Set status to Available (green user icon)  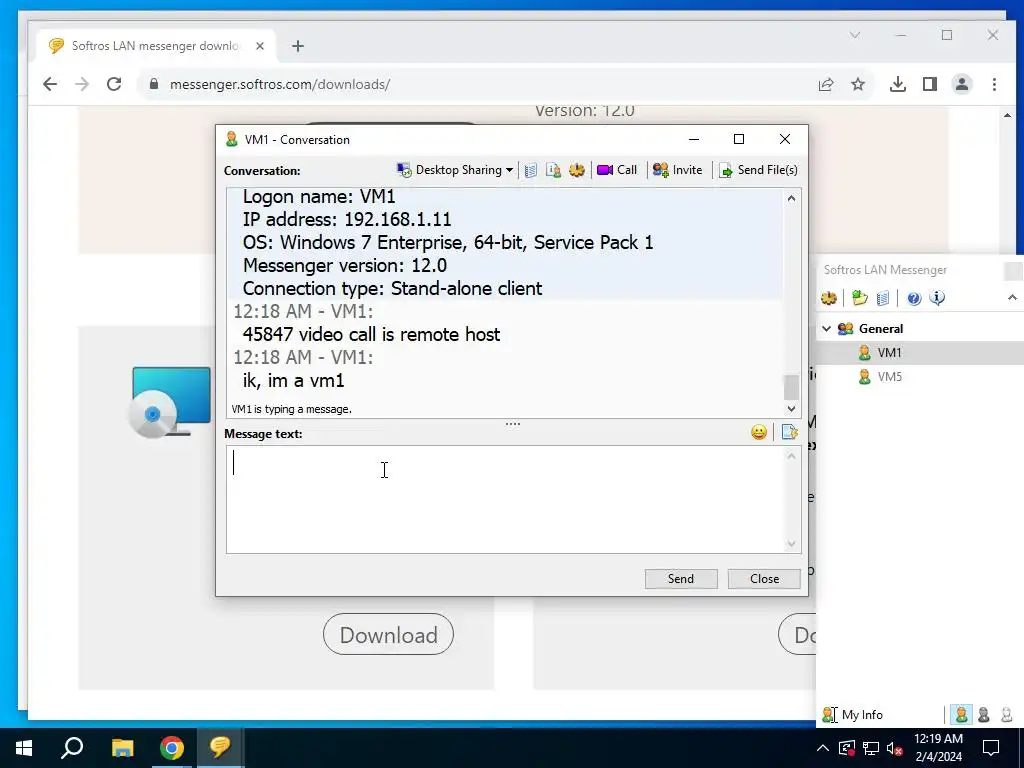(x=961, y=715)
